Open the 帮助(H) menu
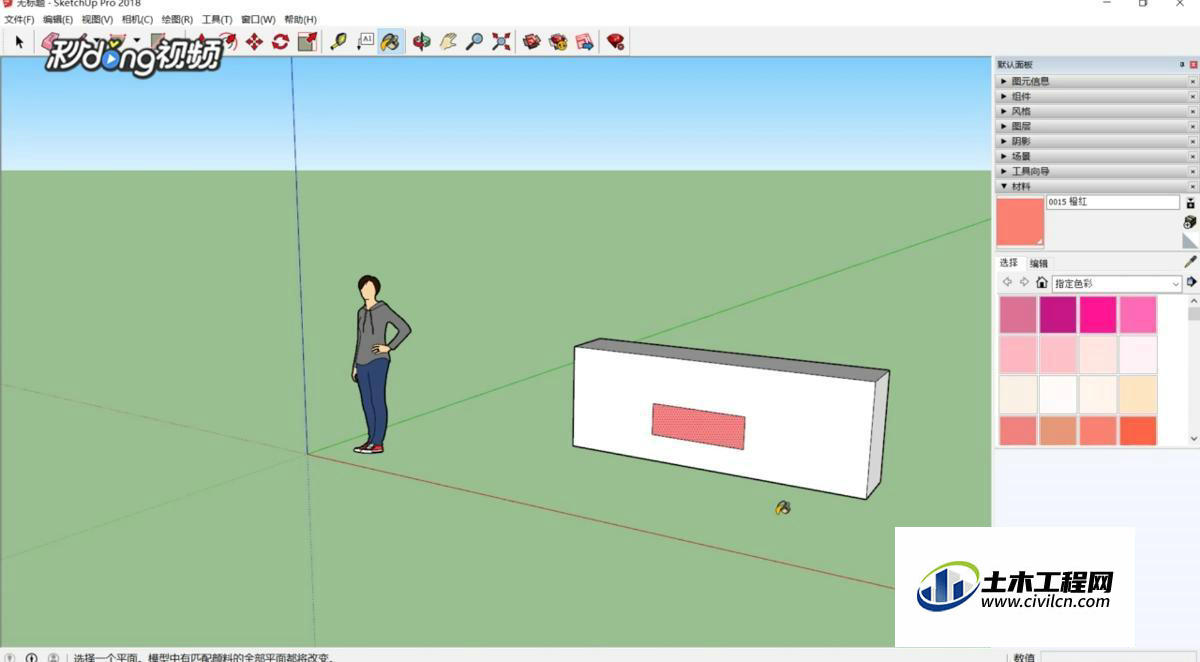 pos(300,19)
